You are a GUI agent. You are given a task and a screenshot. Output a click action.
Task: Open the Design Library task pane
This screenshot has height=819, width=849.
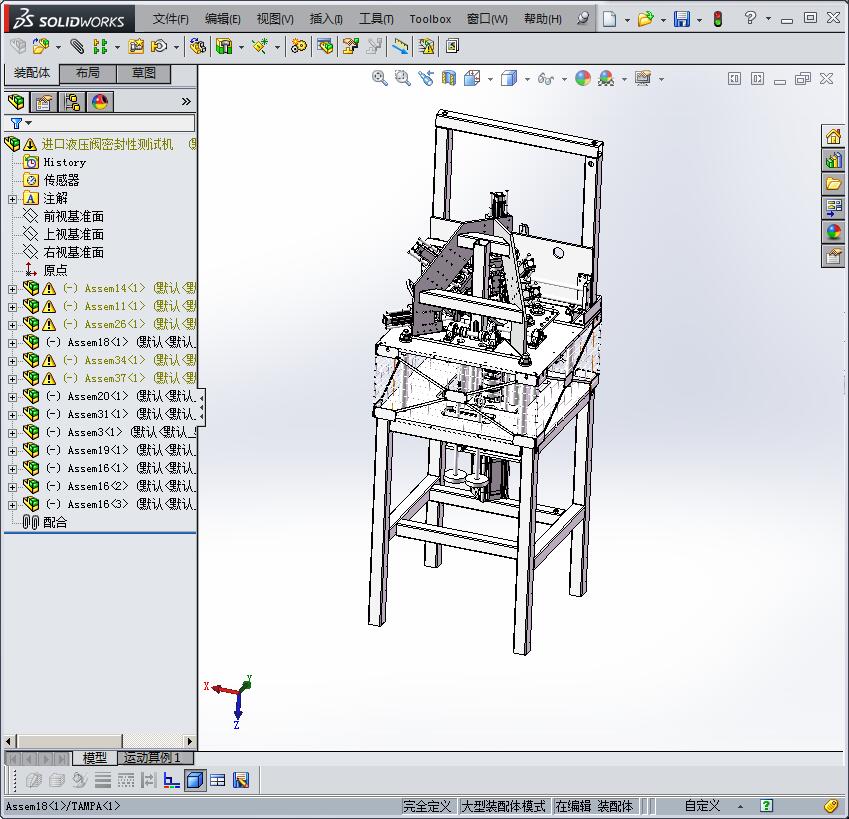click(833, 160)
